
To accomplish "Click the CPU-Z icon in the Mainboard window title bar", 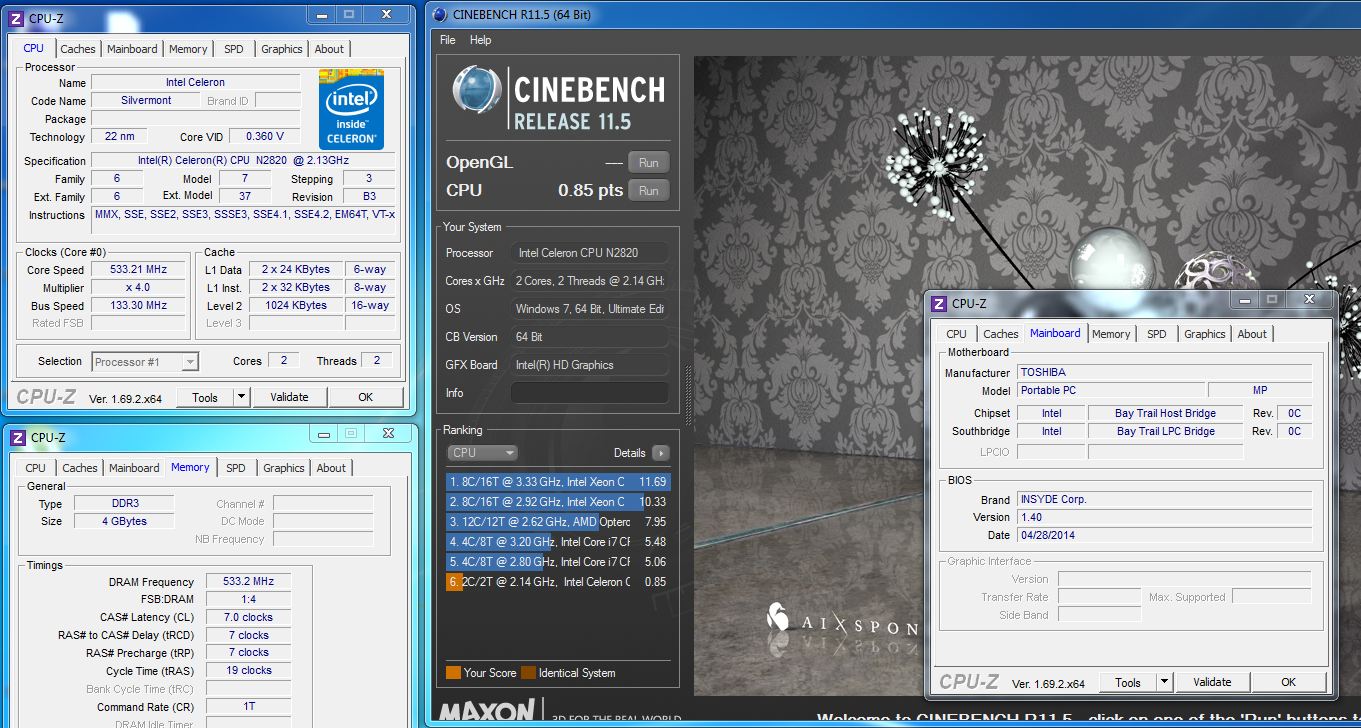I will (x=939, y=303).
